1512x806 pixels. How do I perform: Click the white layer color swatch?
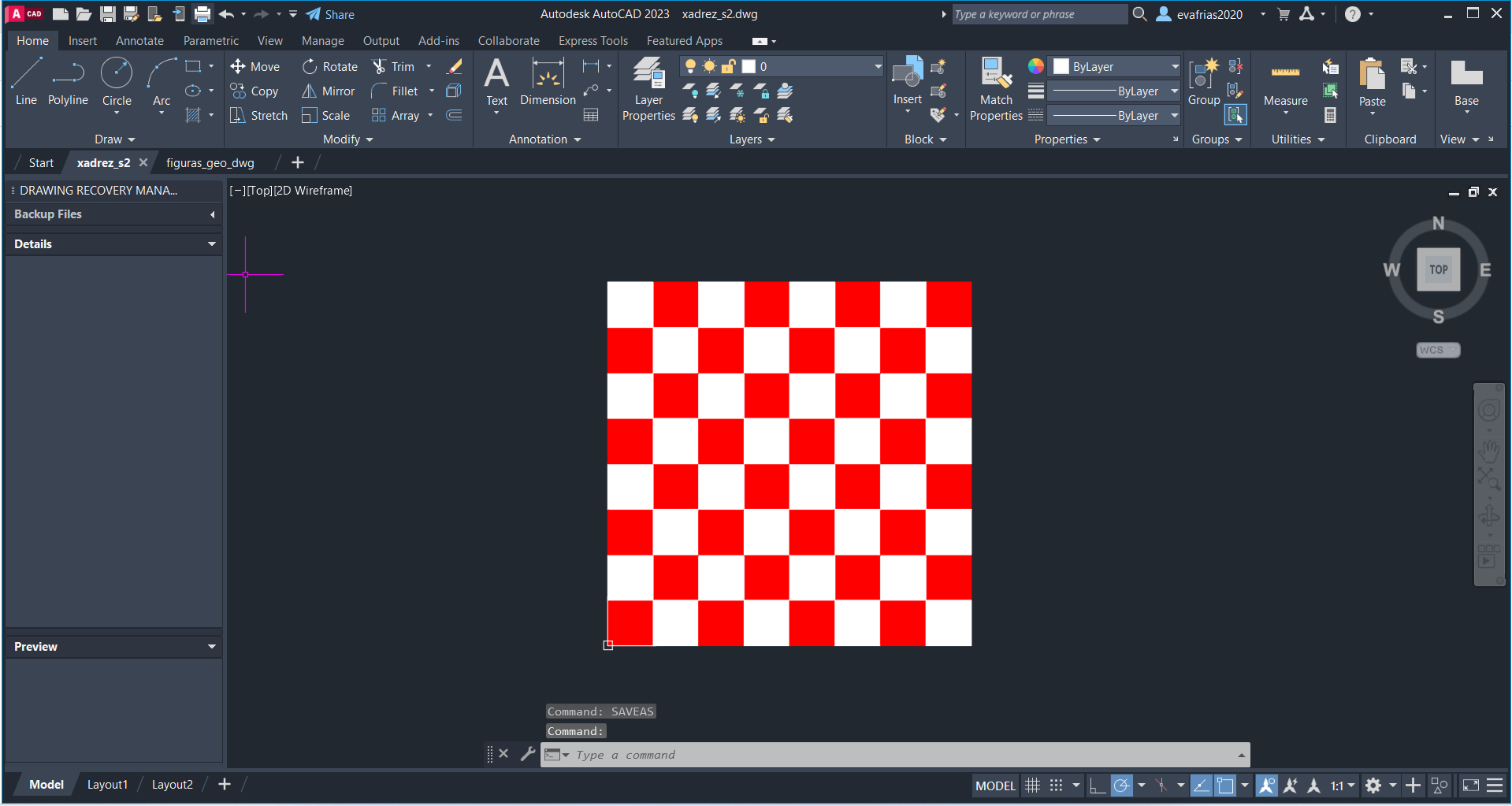point(749,67)
